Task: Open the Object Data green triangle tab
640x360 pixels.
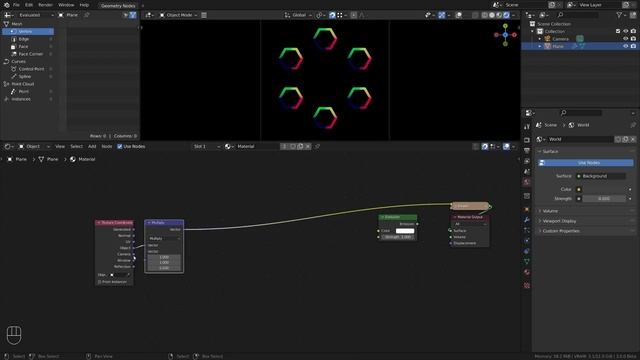Action: [527, 262]
